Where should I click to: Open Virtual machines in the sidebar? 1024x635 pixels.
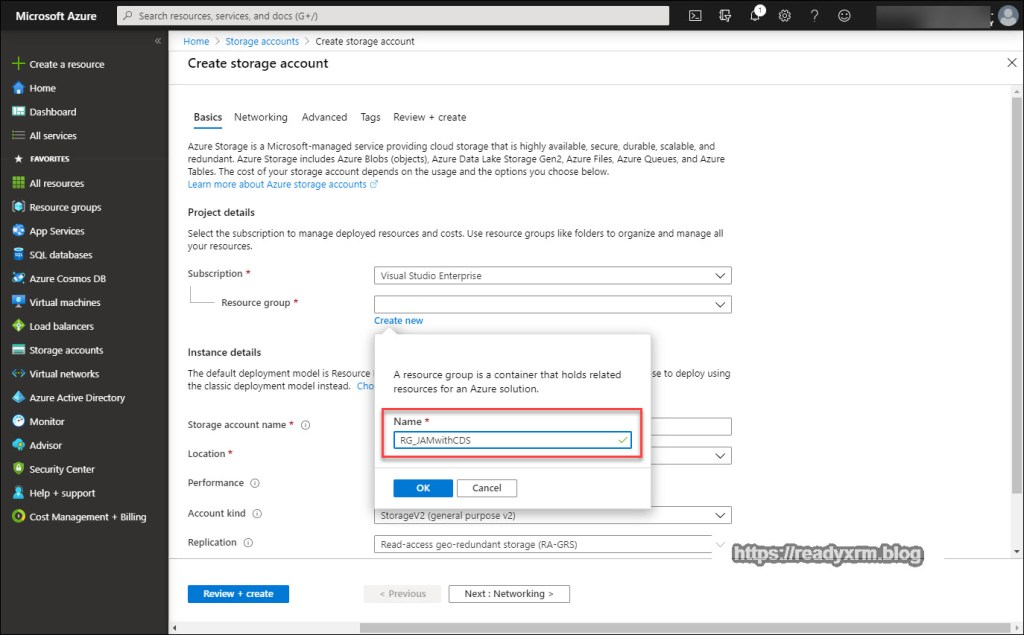point(65,302)
